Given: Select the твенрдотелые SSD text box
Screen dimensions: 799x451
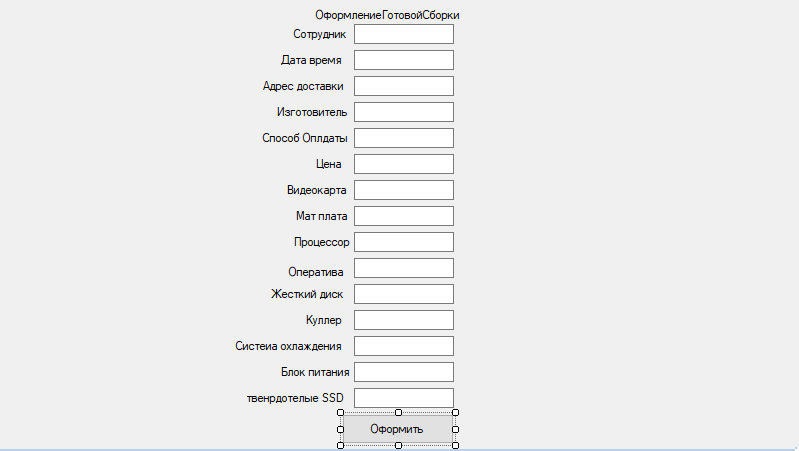Looking at the screenshot, I should pos(404,398).
